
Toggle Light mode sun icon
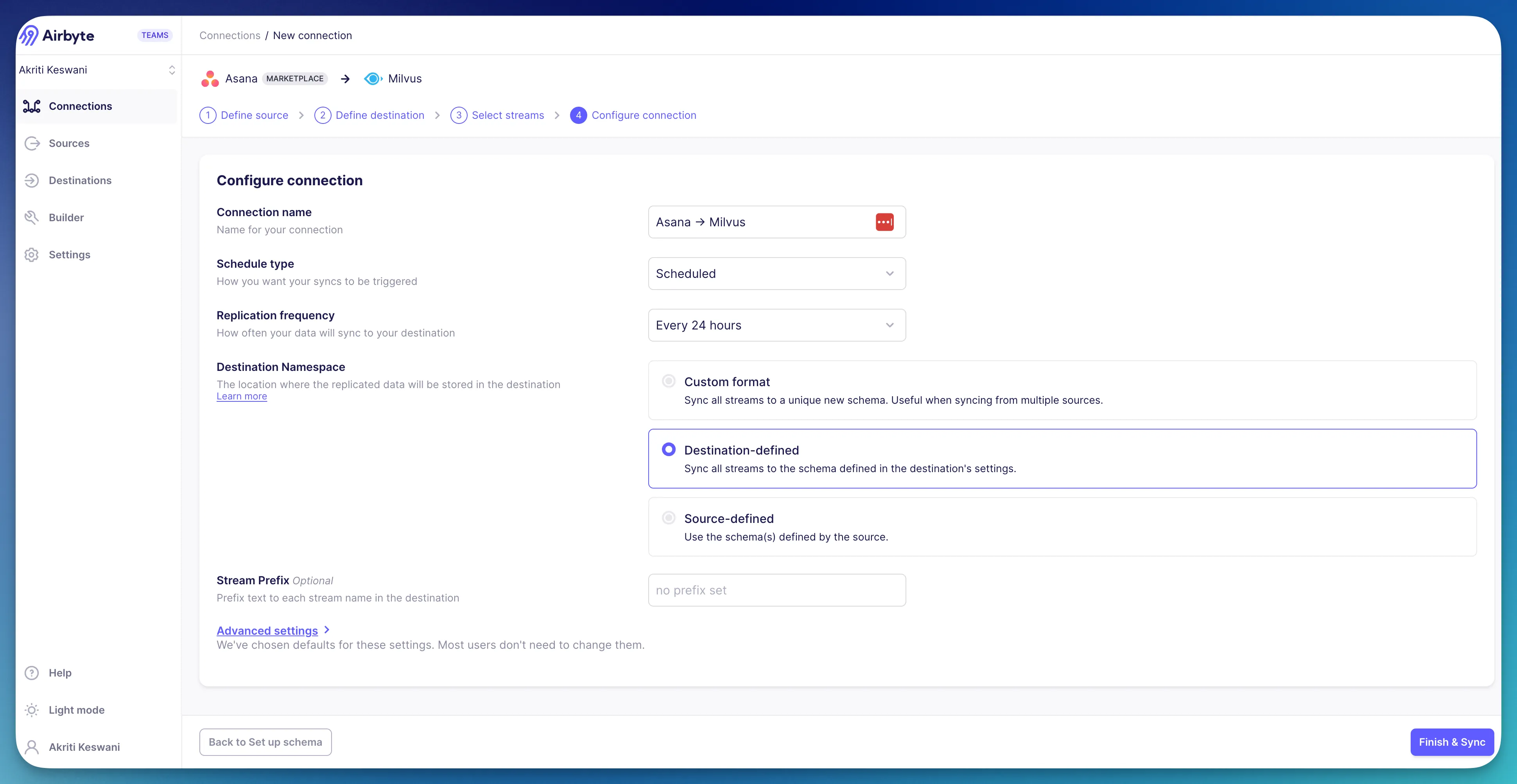(32, 710)
